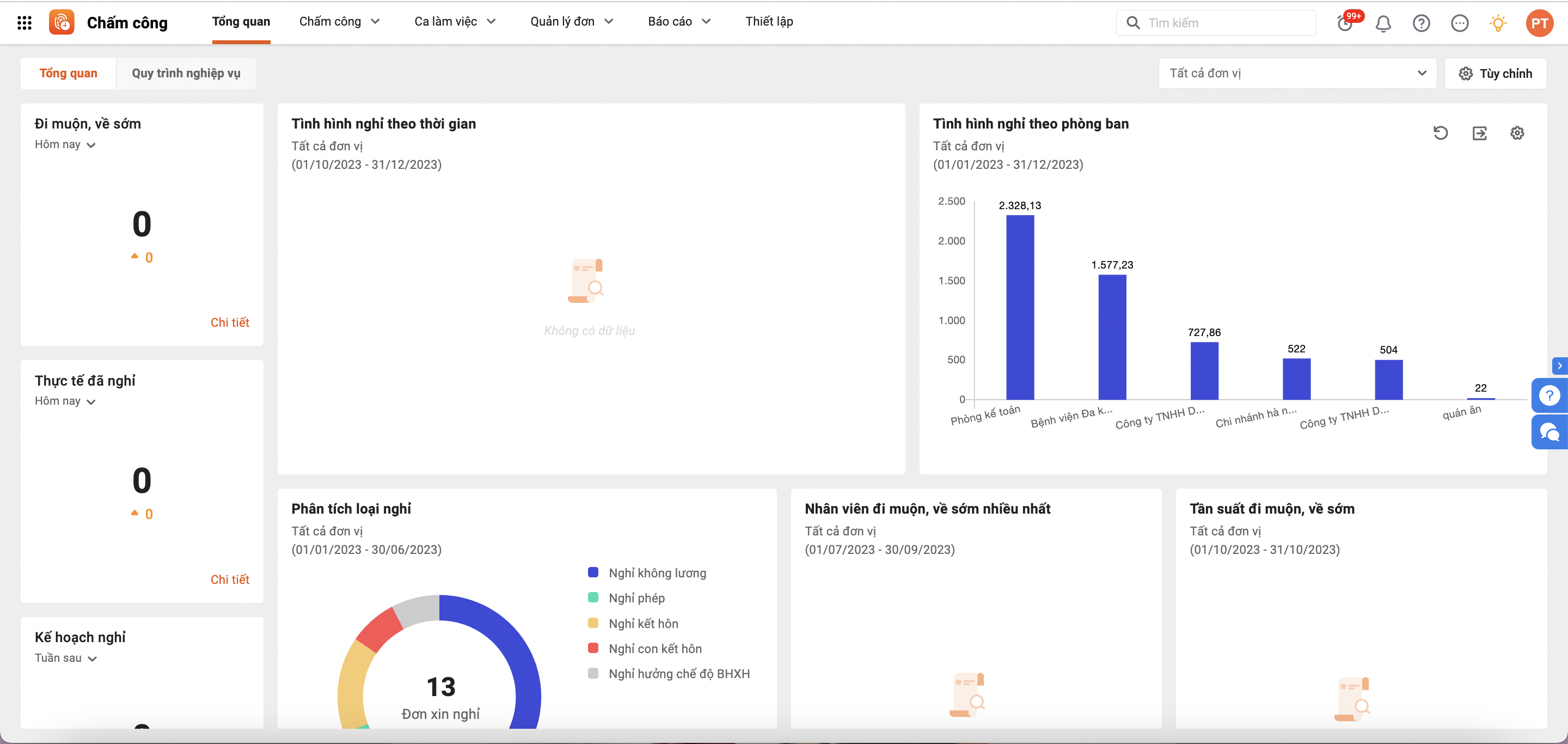Image resolution: width=1568 pixels, height=744 pixels.
Task: Open the chat bubble ellipsis icon in header
Action: [1460, 23]
